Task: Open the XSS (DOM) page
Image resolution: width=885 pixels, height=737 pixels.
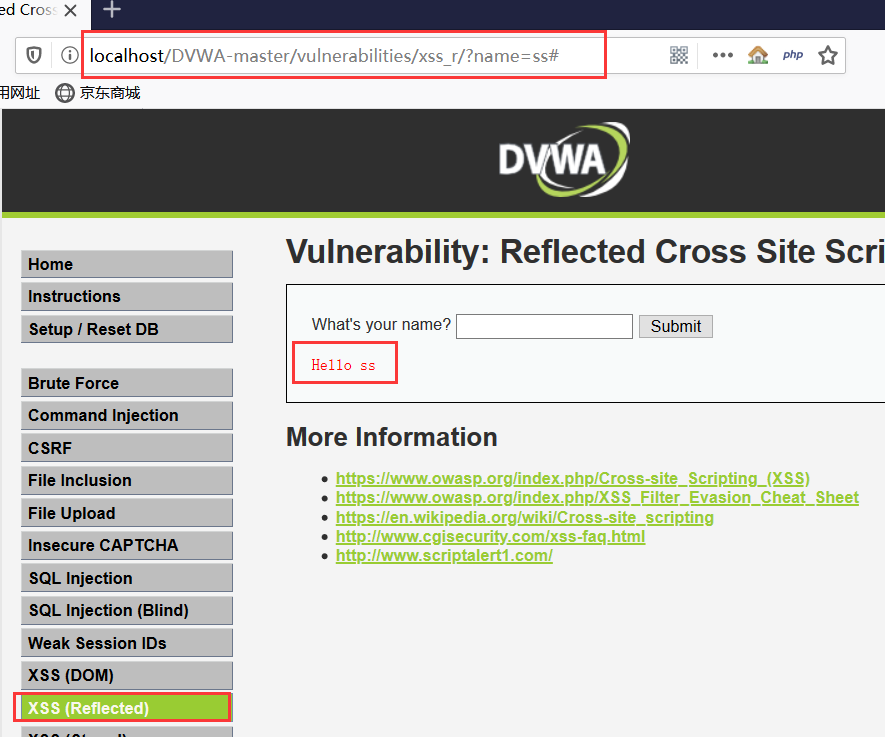Action: pos(127,675)
